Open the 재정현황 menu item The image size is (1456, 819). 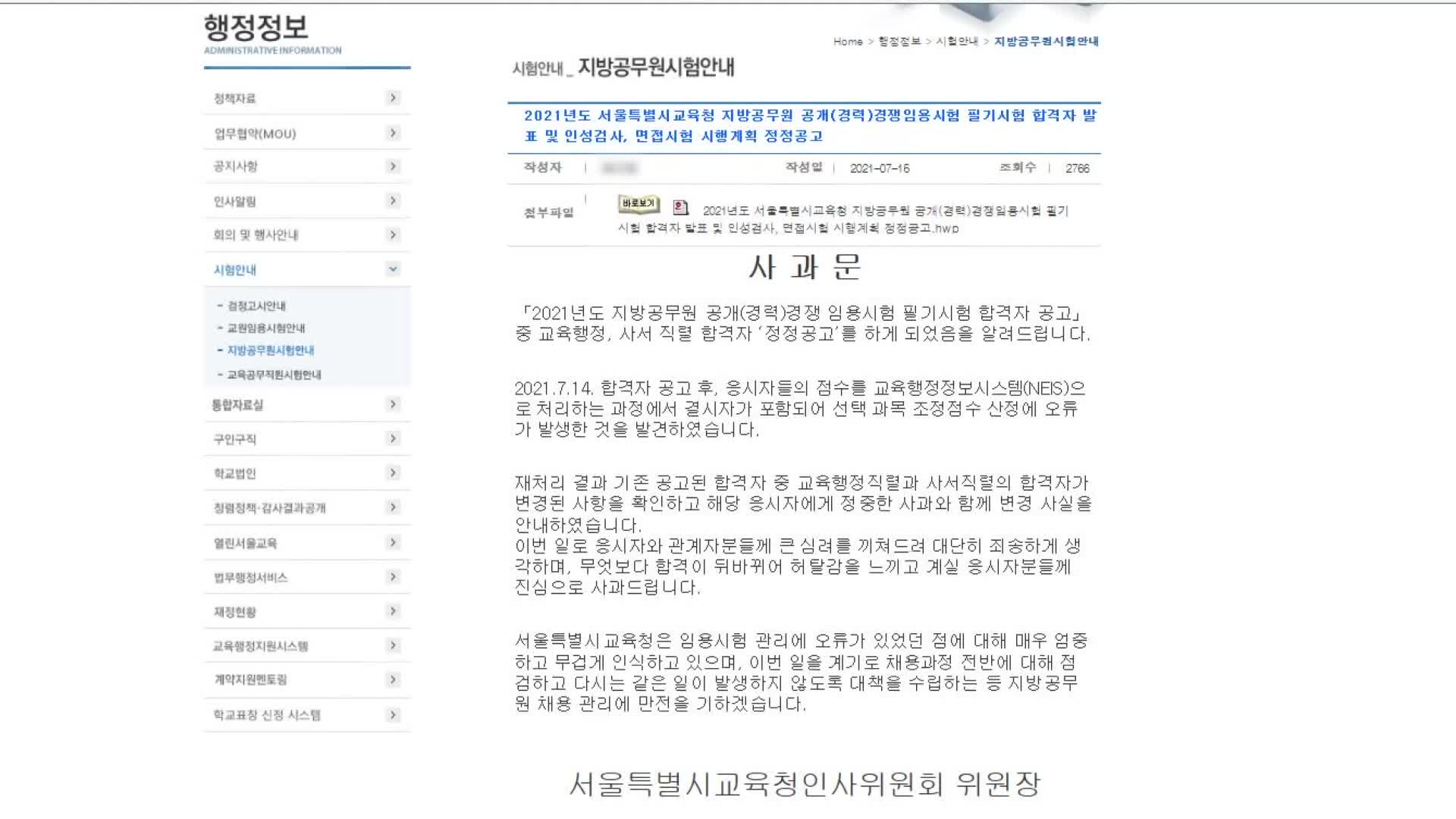[x=234, y=612]
